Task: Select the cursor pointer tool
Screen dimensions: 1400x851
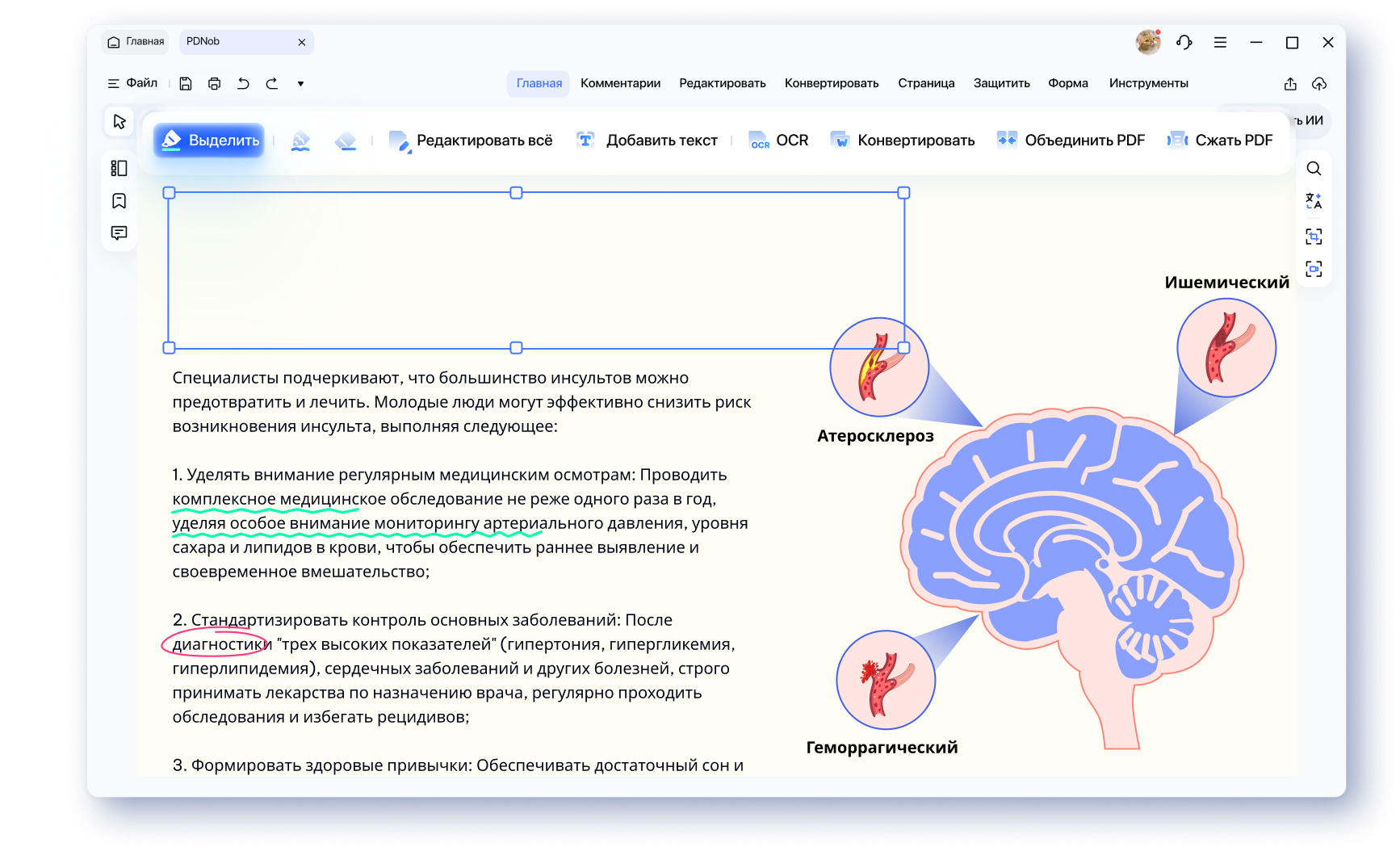Action: tap(119, 121)
